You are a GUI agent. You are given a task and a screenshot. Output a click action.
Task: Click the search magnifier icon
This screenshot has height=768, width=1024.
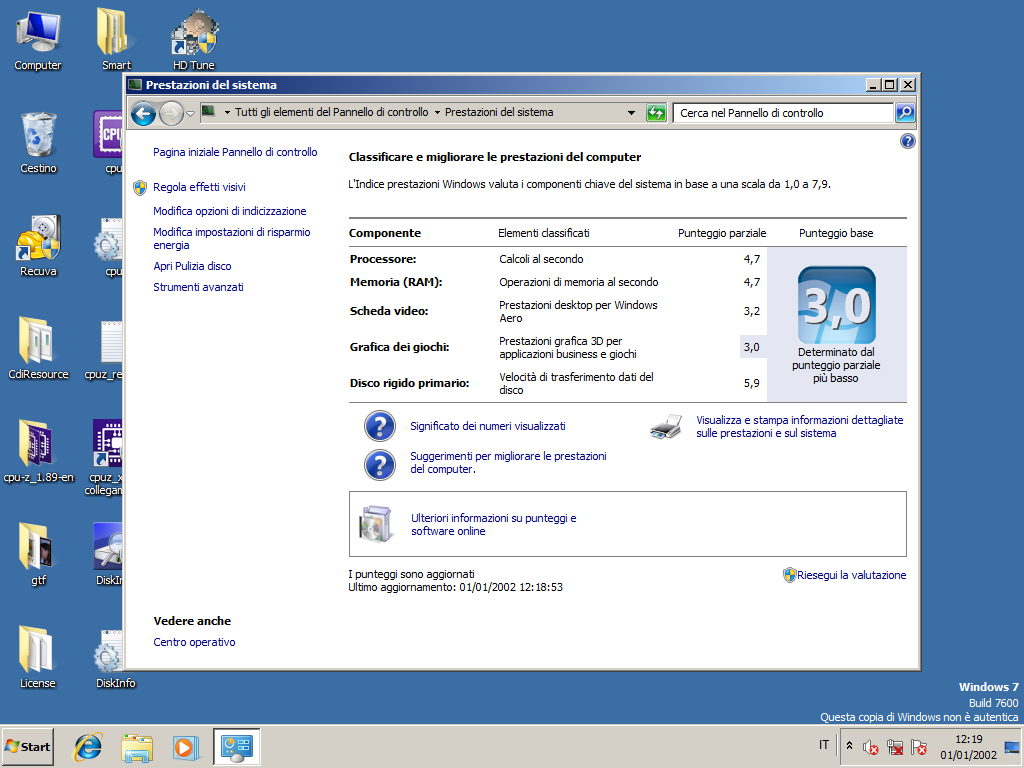click(905, 113)
